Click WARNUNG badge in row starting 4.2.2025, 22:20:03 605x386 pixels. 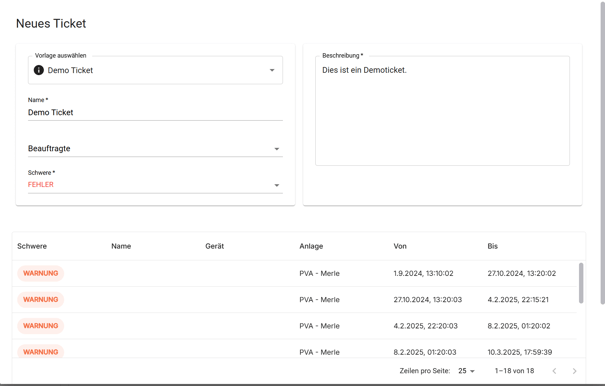point(41,326)
